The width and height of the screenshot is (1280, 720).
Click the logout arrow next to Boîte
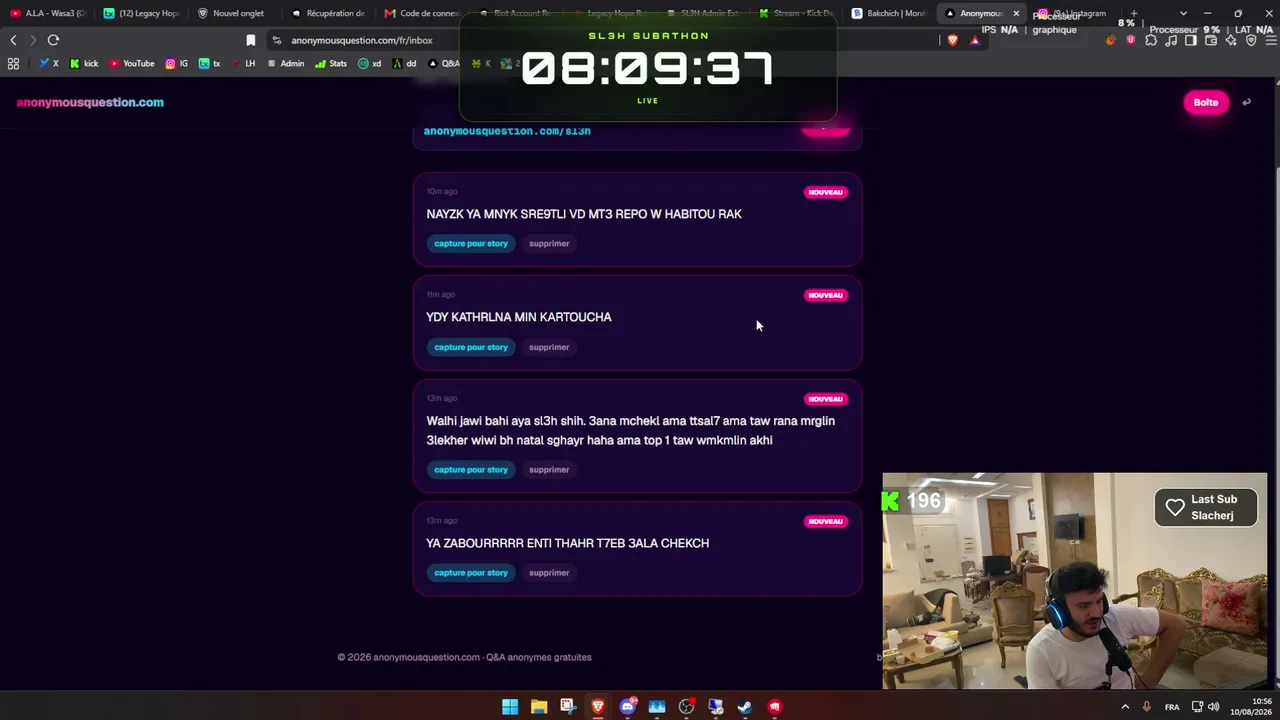(1246, 102)
